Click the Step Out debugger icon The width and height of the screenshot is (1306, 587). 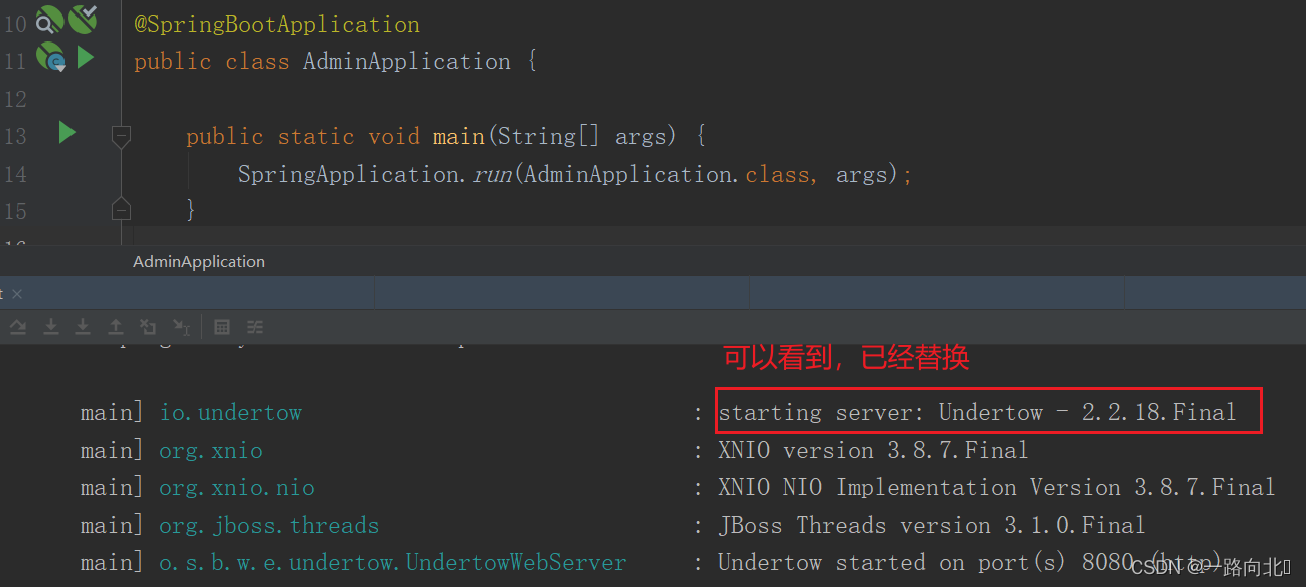coord(116,327)
